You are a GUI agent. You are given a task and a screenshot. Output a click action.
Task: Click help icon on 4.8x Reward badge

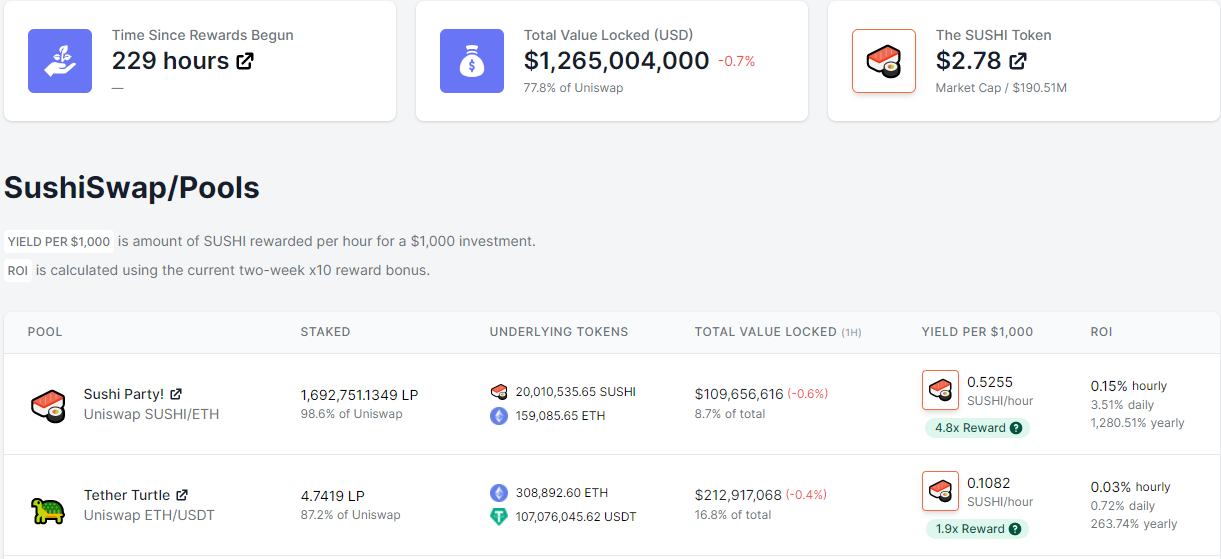[1016, 428]
